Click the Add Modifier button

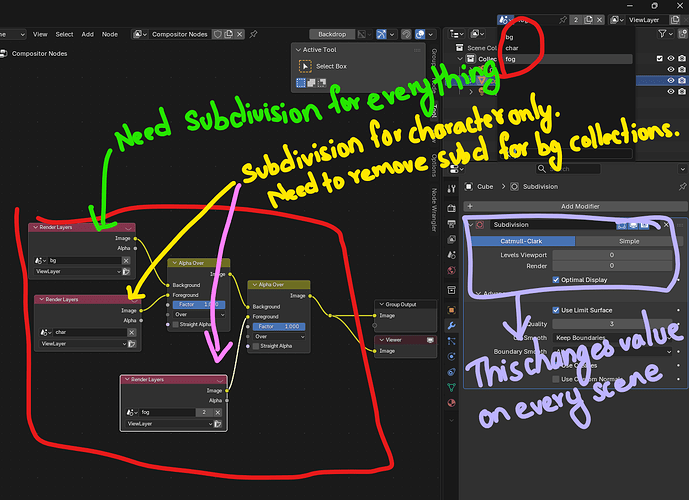click(574, 207)
